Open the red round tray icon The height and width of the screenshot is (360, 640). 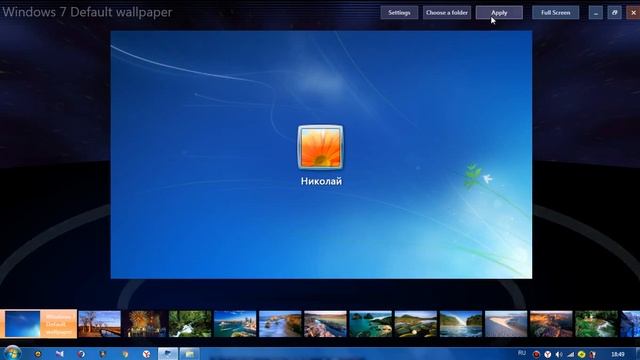[536, 354]
